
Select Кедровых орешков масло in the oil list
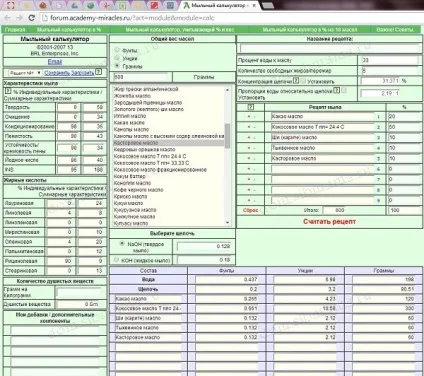coord(169,149)
